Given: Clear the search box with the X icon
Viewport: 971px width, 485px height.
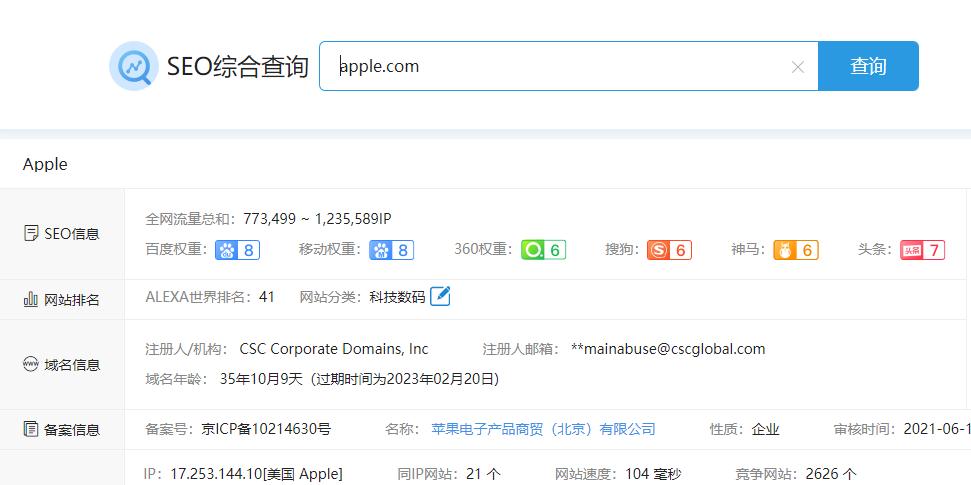Looking at the screenshot, I should (798, 67).
